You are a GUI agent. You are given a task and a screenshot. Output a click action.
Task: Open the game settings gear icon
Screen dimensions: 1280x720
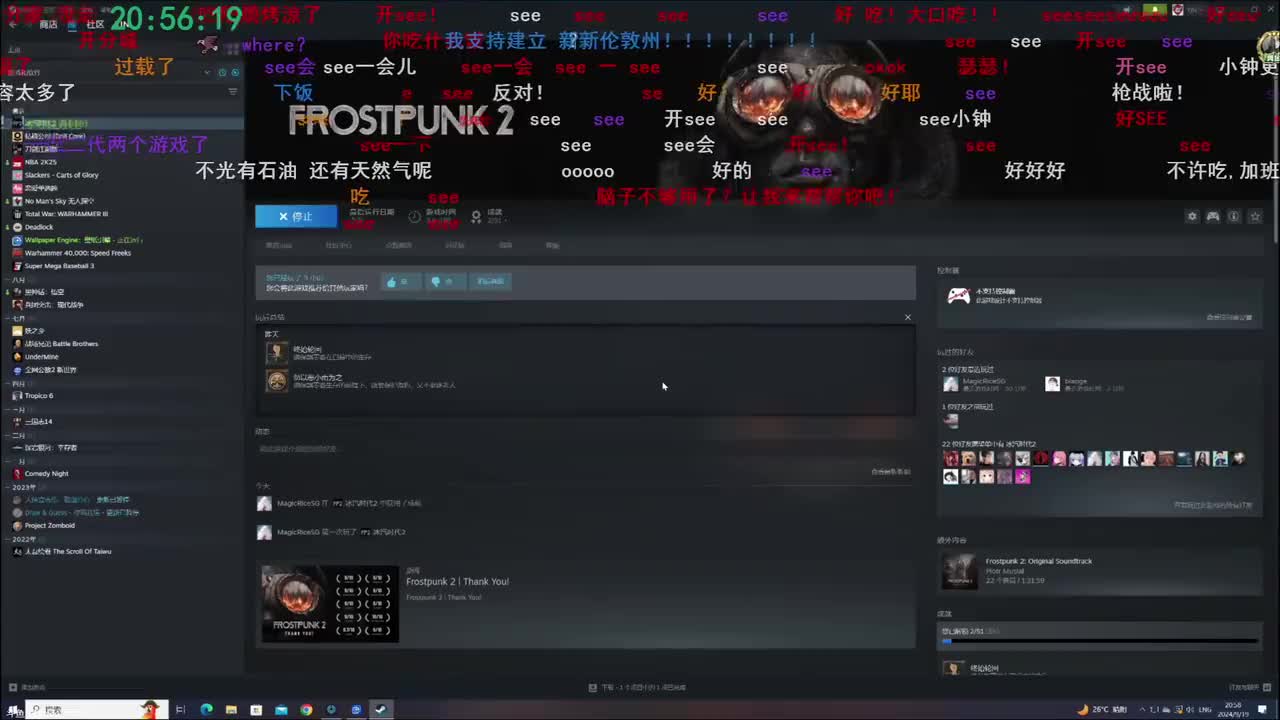[1192, 217]
